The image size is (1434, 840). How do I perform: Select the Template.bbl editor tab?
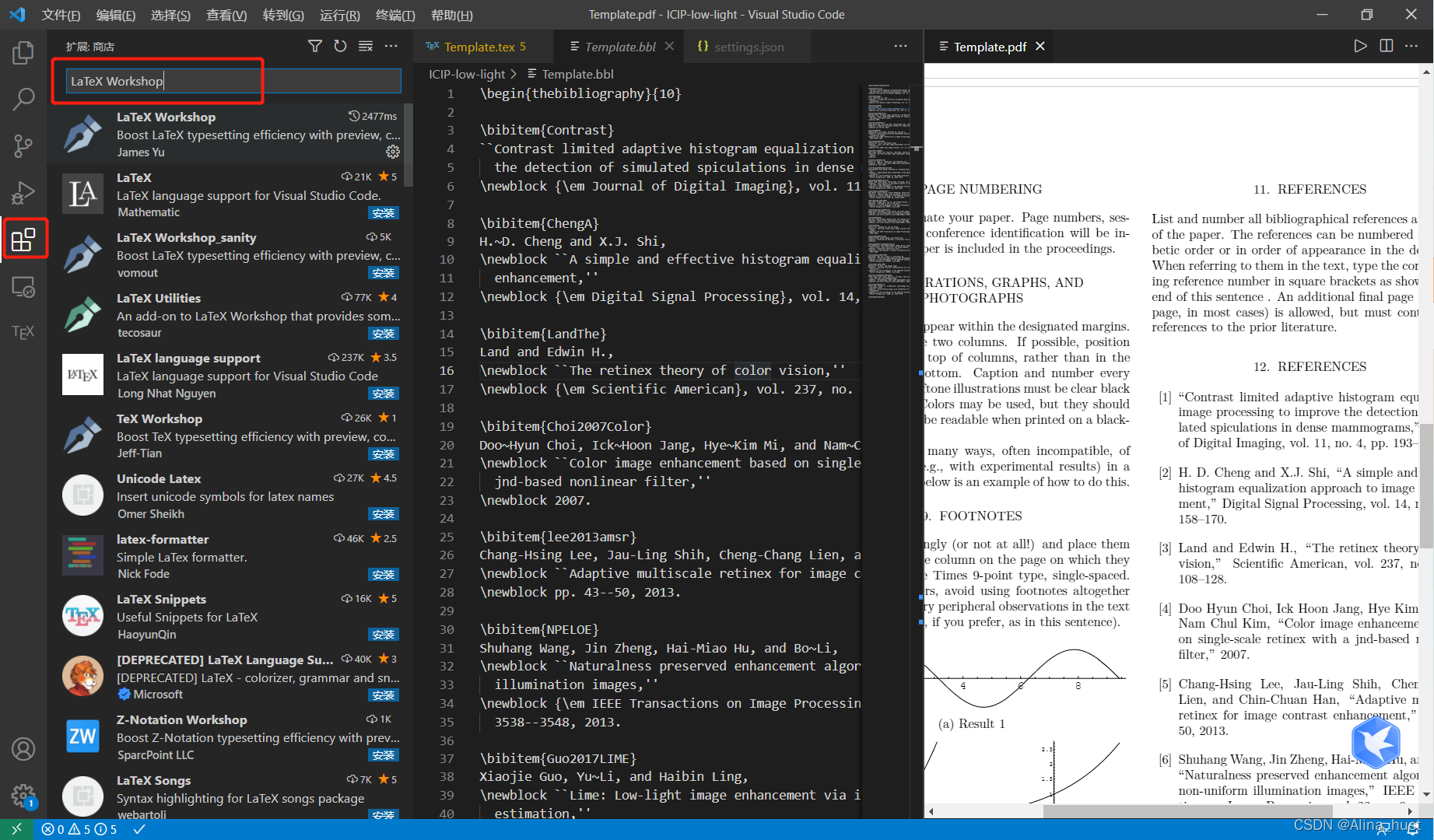620,47
